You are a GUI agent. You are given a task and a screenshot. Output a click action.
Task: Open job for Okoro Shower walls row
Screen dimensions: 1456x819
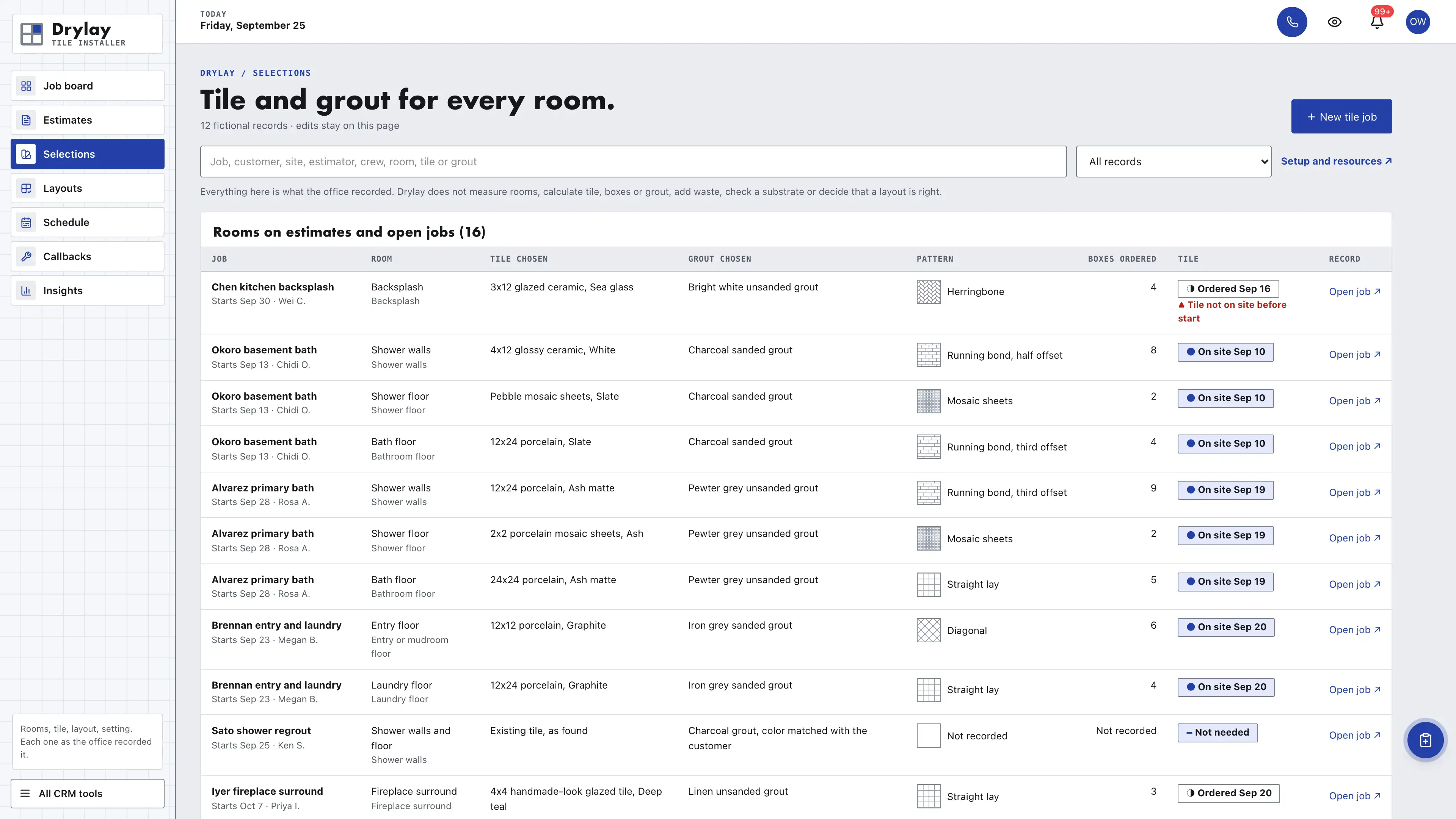point(1354,355)
